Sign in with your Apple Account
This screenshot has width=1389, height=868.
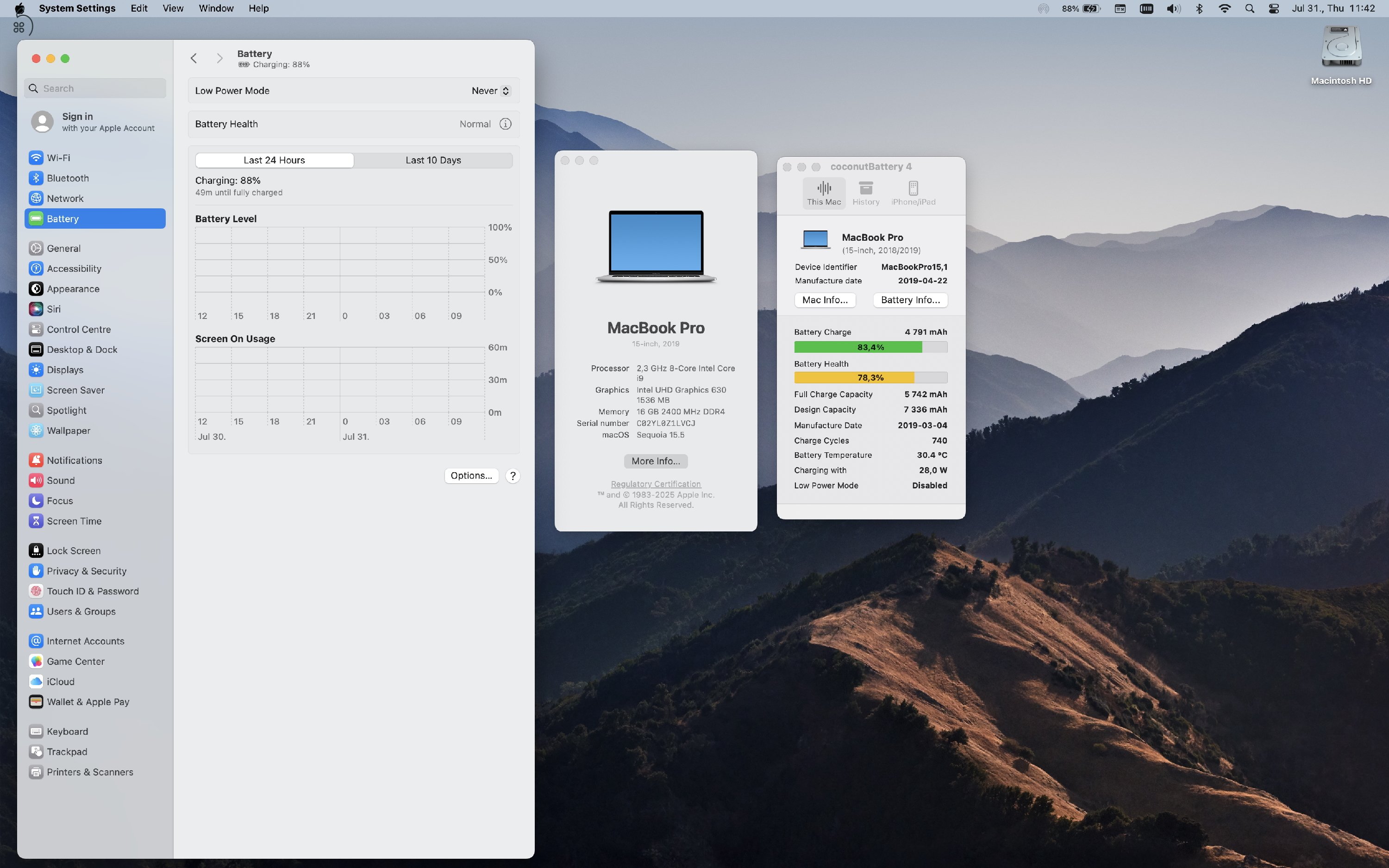pyautogui.click(x=95, y=122)
